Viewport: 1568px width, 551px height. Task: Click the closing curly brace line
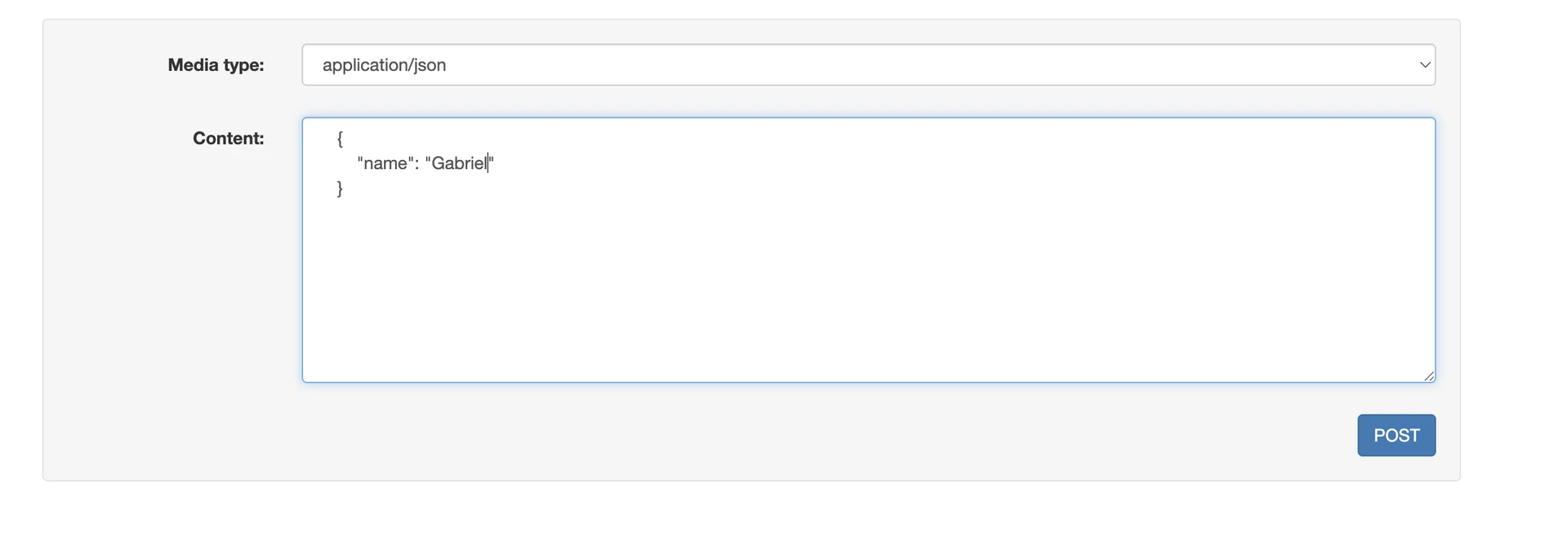tap(340, 189)
